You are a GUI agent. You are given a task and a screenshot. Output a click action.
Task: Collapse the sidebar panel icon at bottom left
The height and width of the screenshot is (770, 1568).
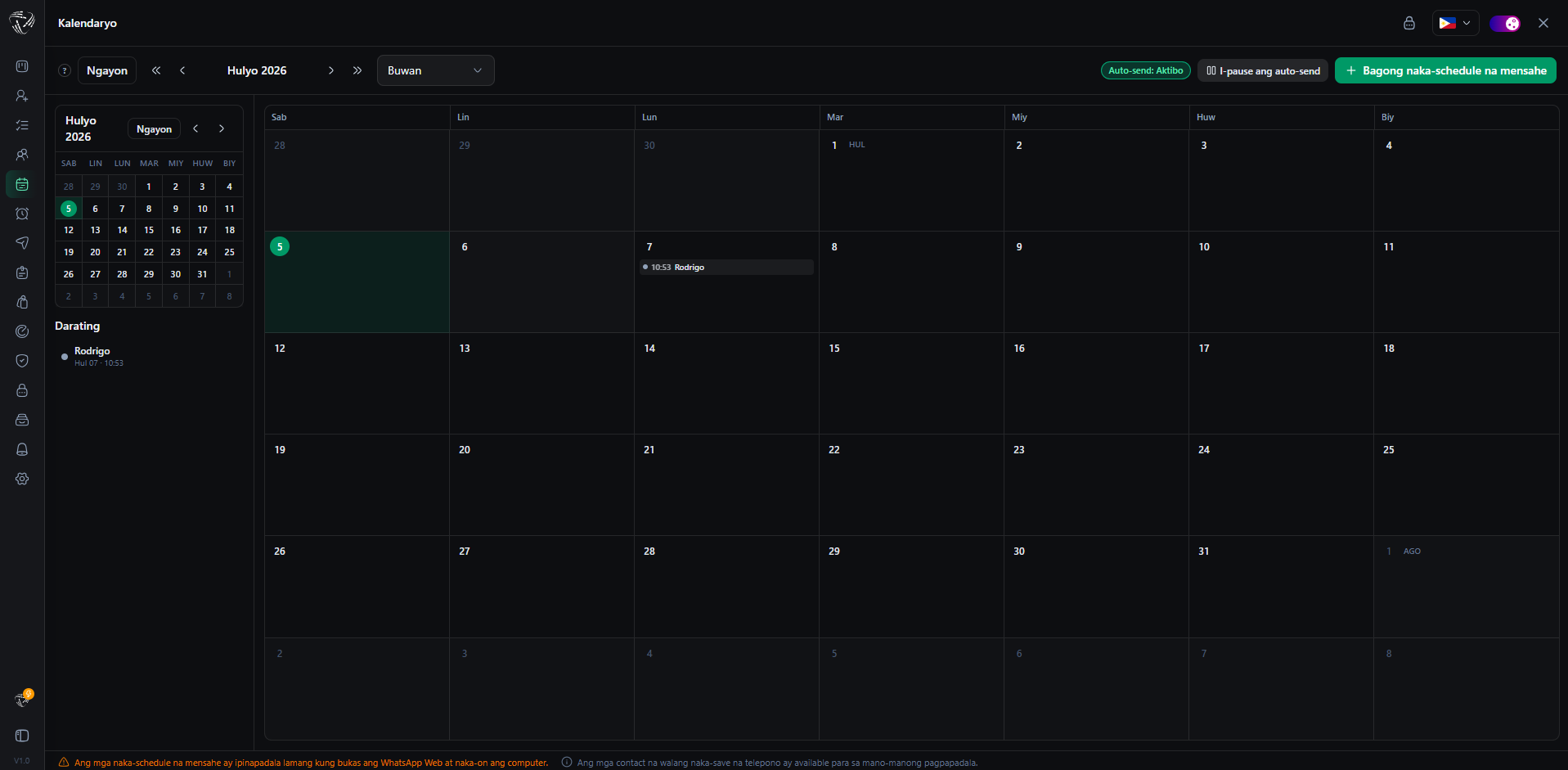22,736
